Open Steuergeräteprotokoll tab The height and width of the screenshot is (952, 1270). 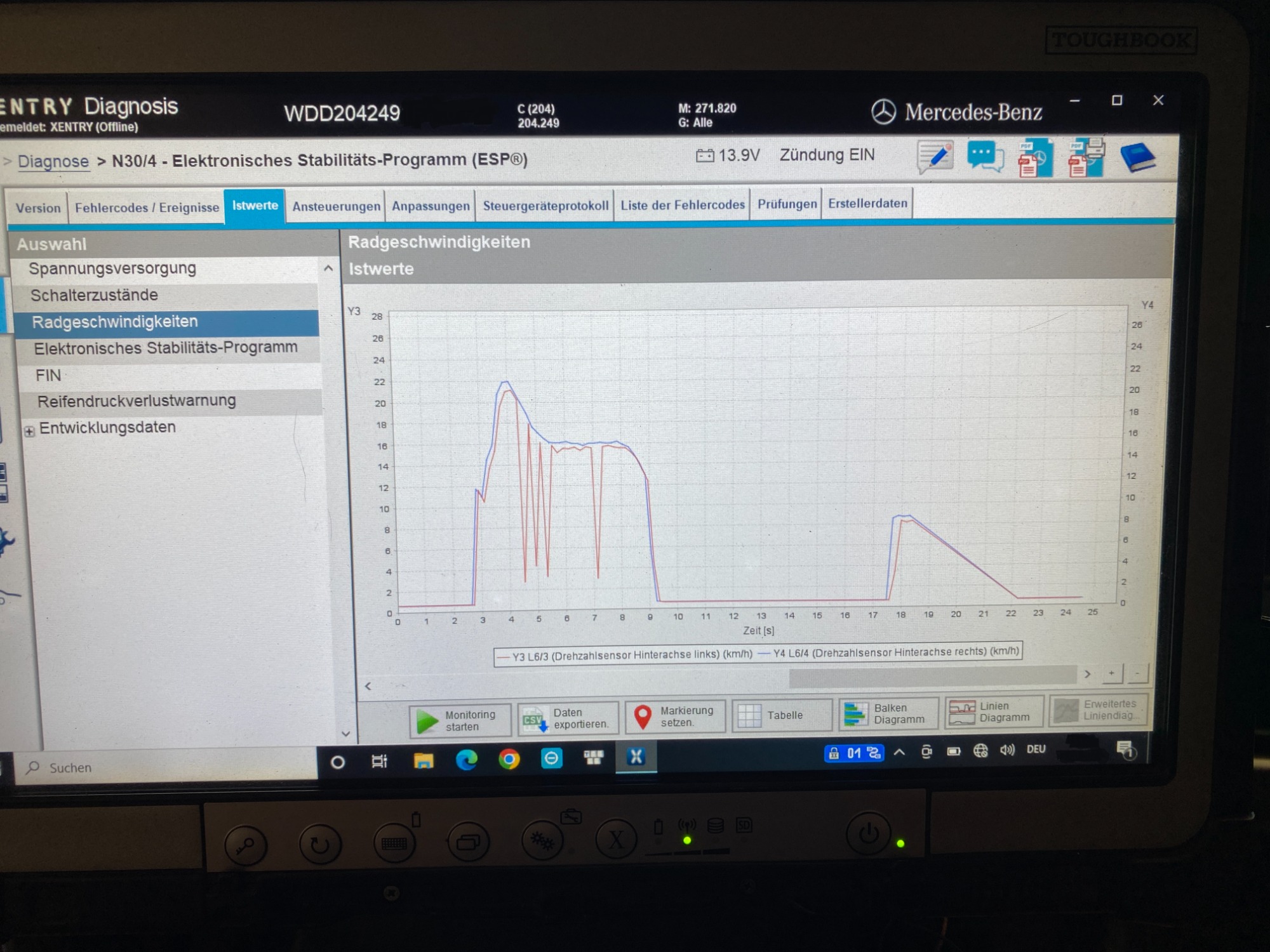click(545, 206)
